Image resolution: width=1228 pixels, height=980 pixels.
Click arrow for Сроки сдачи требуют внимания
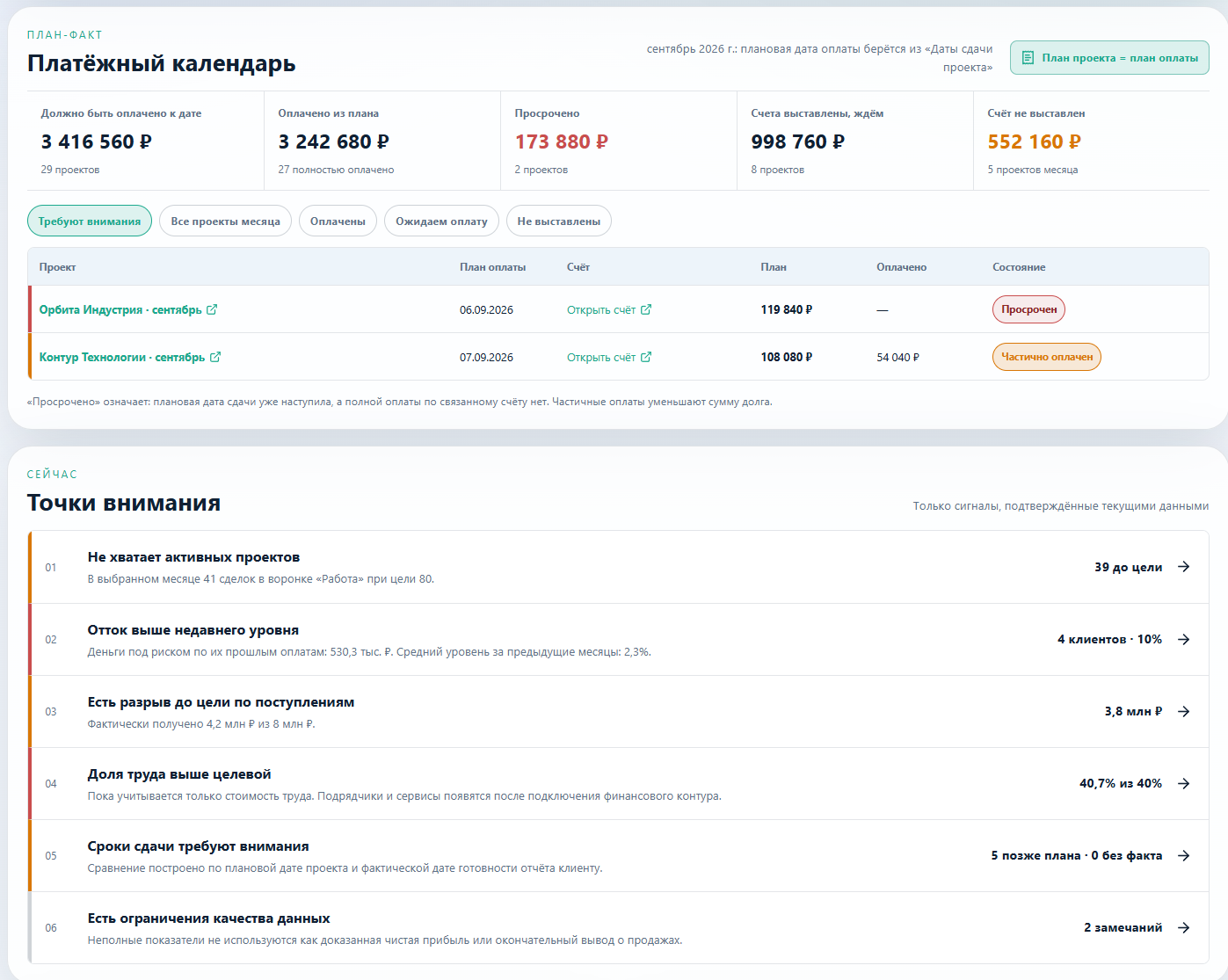pos(1184,855)
